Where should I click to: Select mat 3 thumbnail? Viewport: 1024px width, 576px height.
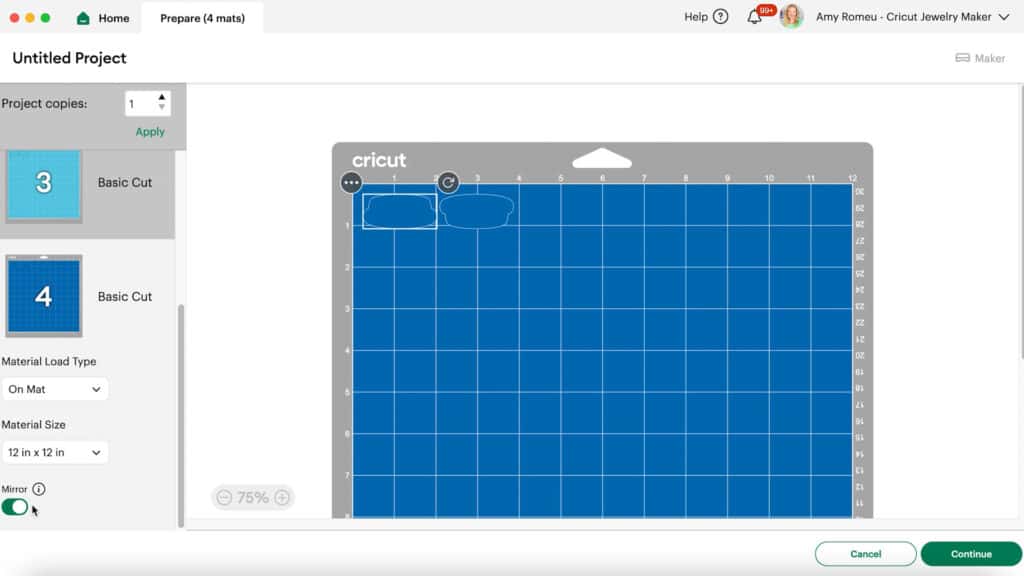44,185
